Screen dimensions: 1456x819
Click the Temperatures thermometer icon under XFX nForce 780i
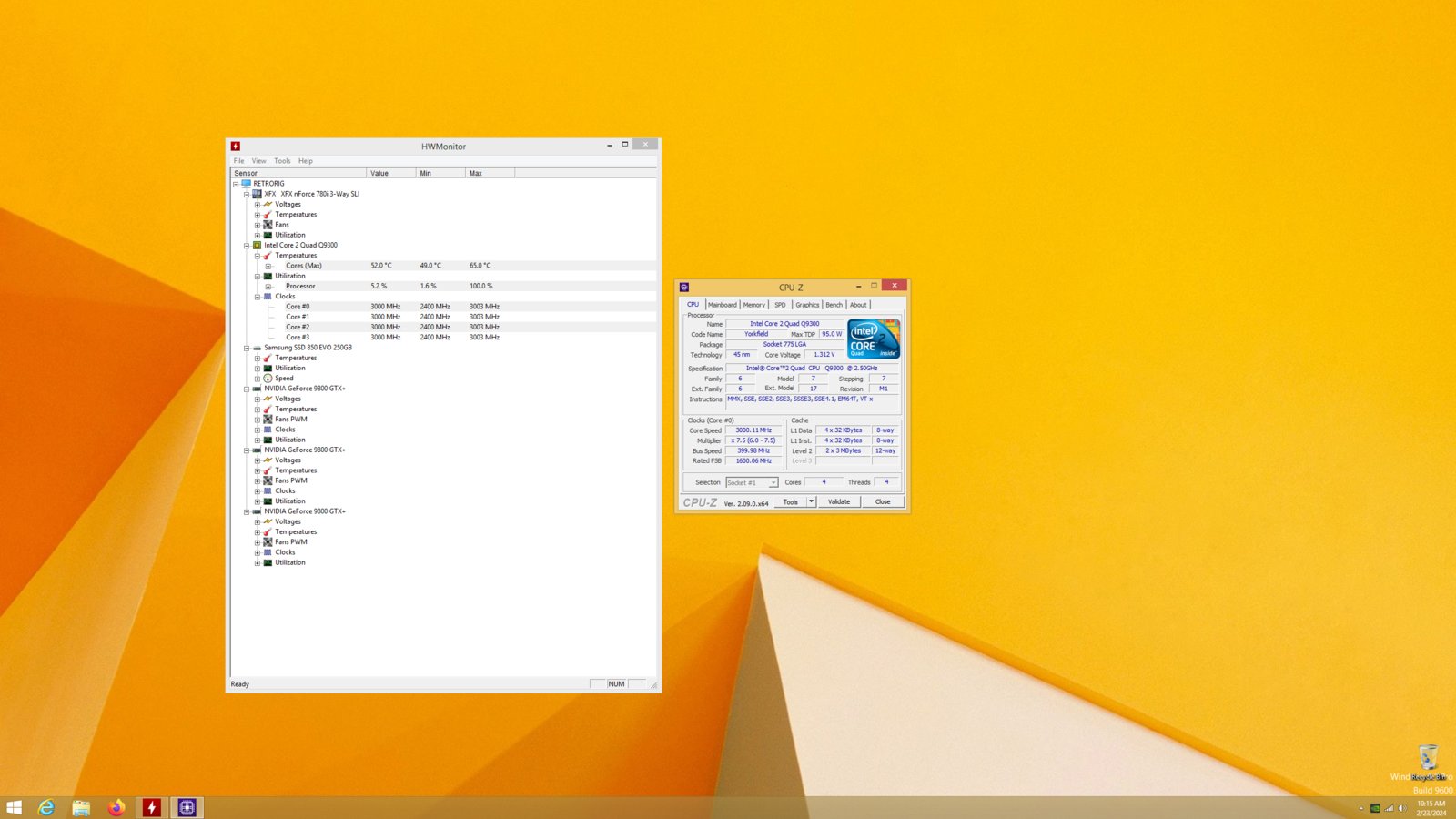pos(268,215)
